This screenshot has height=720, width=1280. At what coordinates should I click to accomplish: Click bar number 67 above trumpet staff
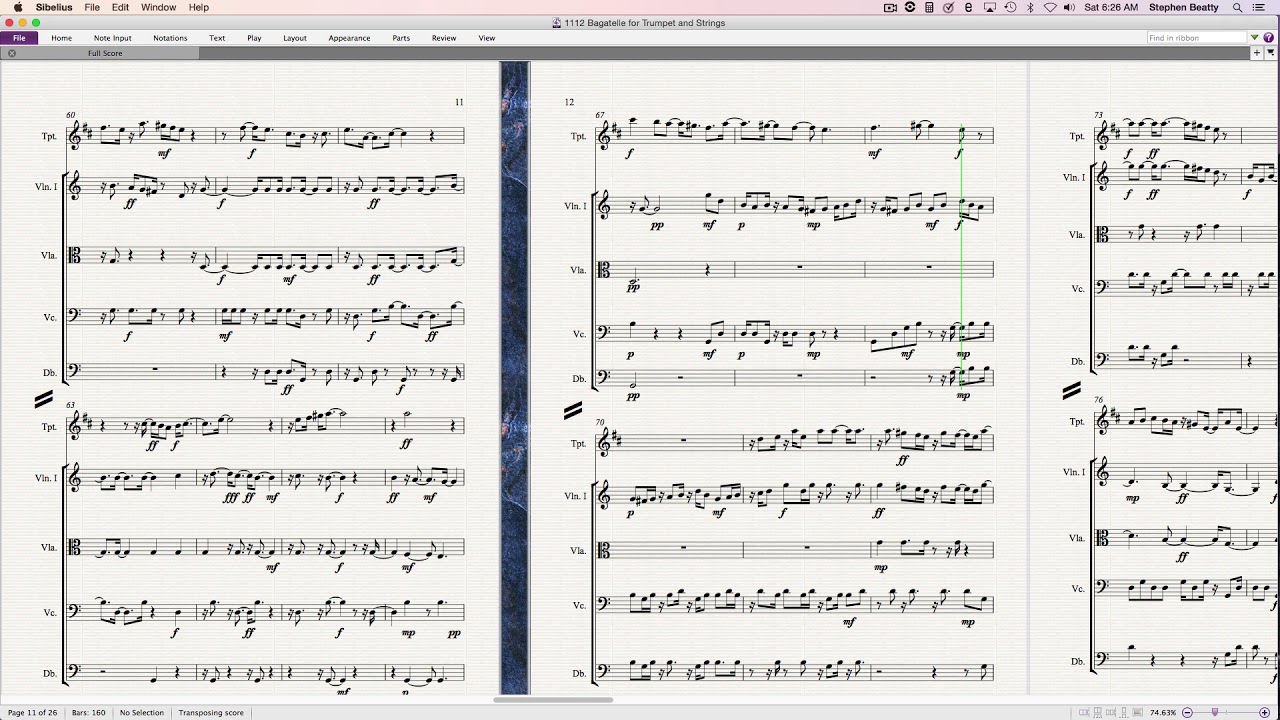coord(599,115)
